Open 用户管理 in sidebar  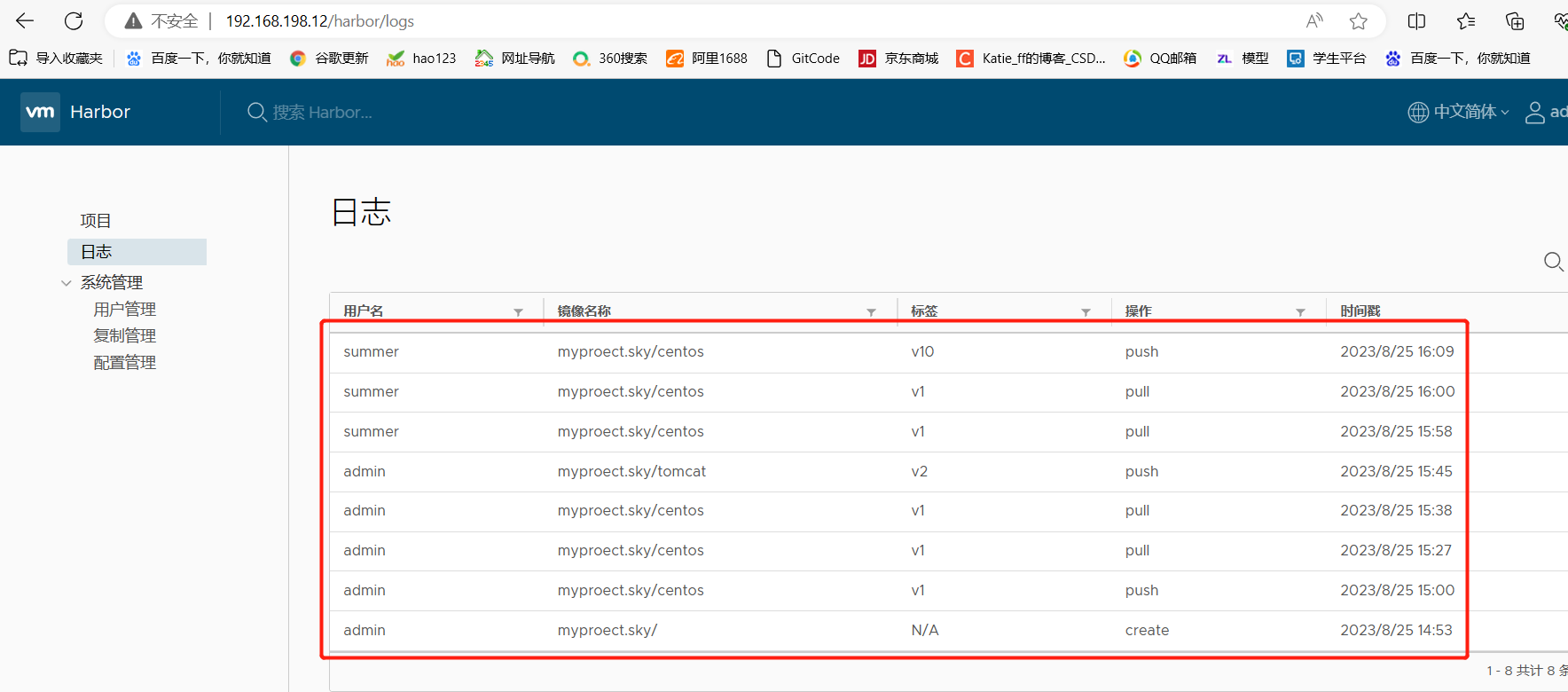tap(125, 310)
